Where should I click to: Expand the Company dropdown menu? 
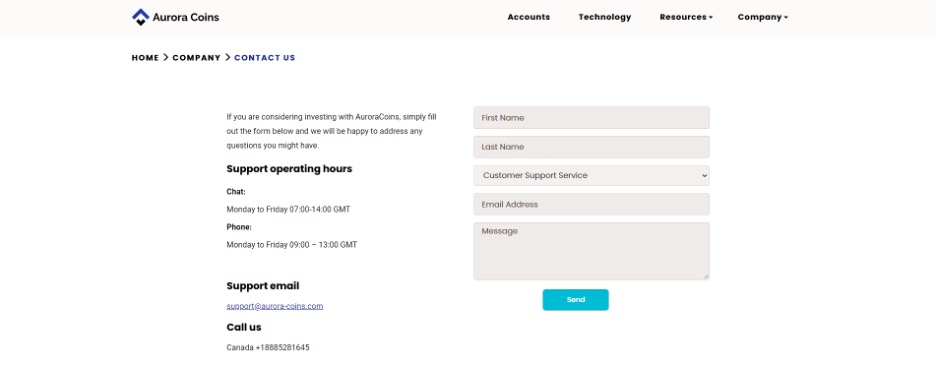762,17
